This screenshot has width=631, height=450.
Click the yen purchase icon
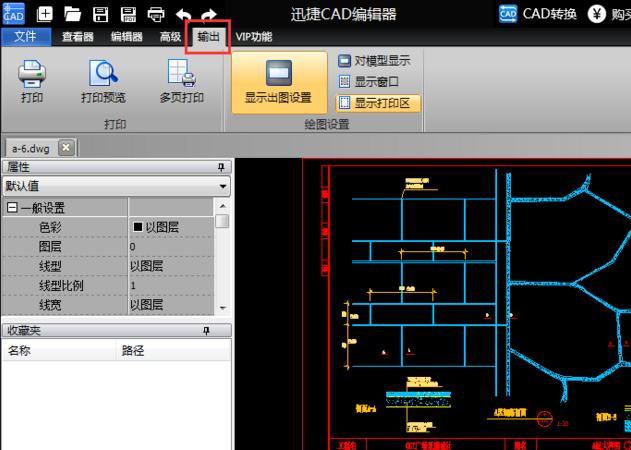[596, 14]
